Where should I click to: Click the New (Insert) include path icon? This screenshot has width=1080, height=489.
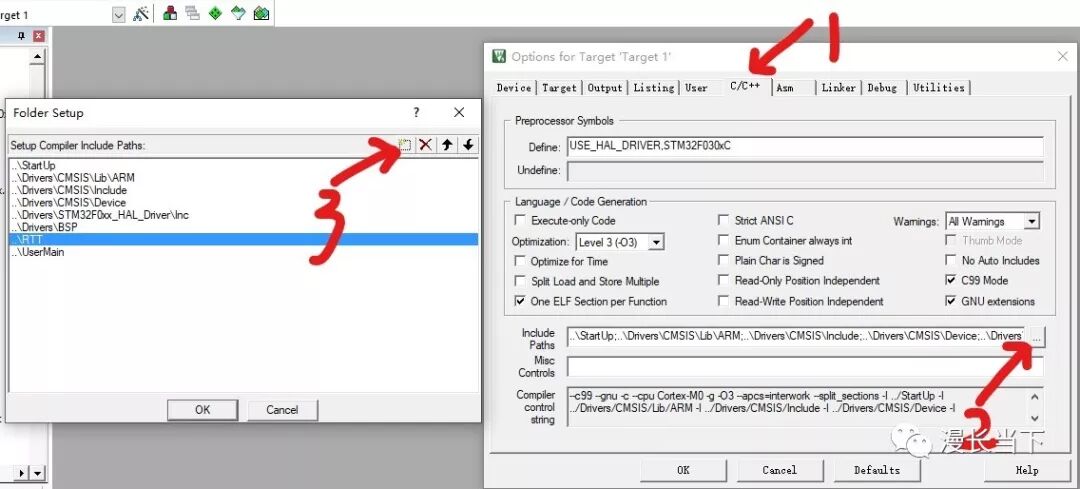tap(405, 145)
